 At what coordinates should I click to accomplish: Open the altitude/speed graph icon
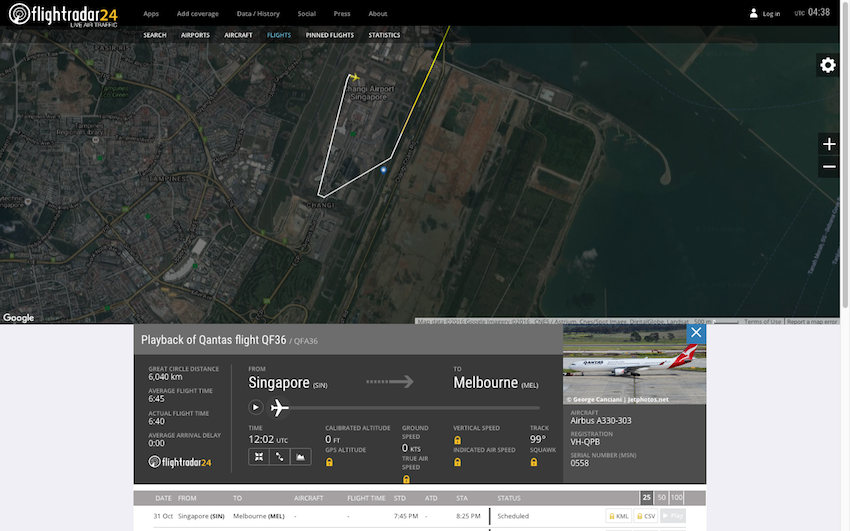301,457
